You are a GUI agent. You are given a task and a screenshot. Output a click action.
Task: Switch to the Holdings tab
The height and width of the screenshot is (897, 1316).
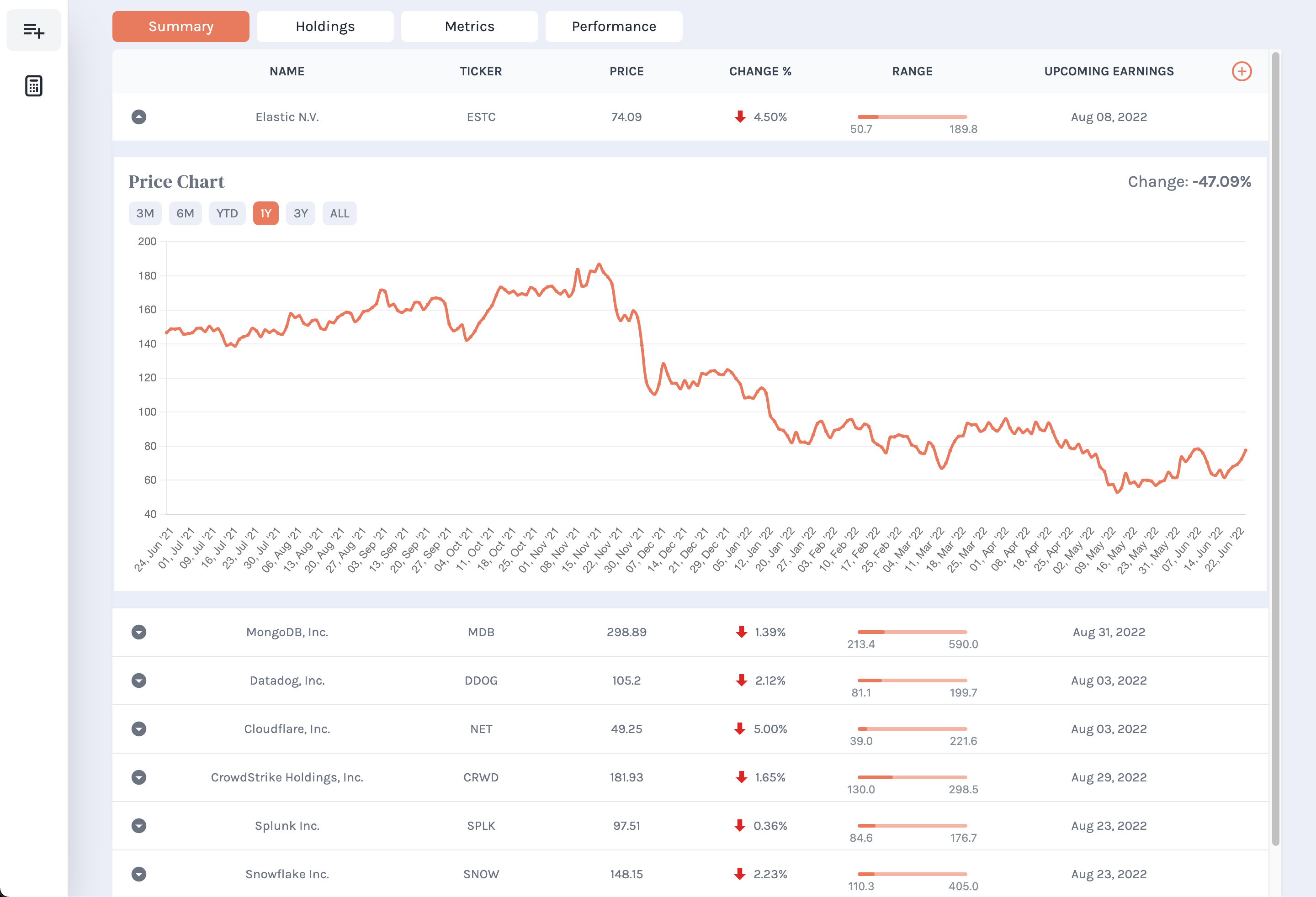325,26
